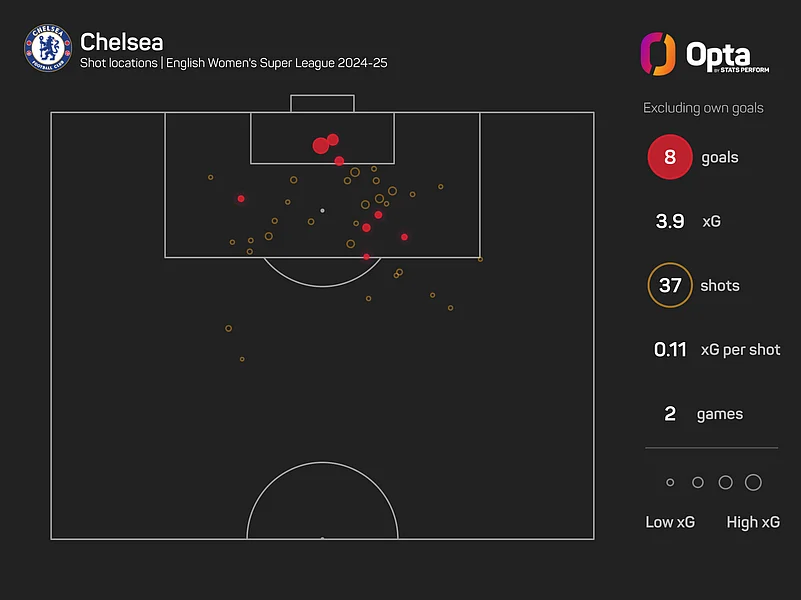Viewport: 801px width, 600px height.
Task: Click the largest red goal marker near the goal
Action: (x=320, y=146)
